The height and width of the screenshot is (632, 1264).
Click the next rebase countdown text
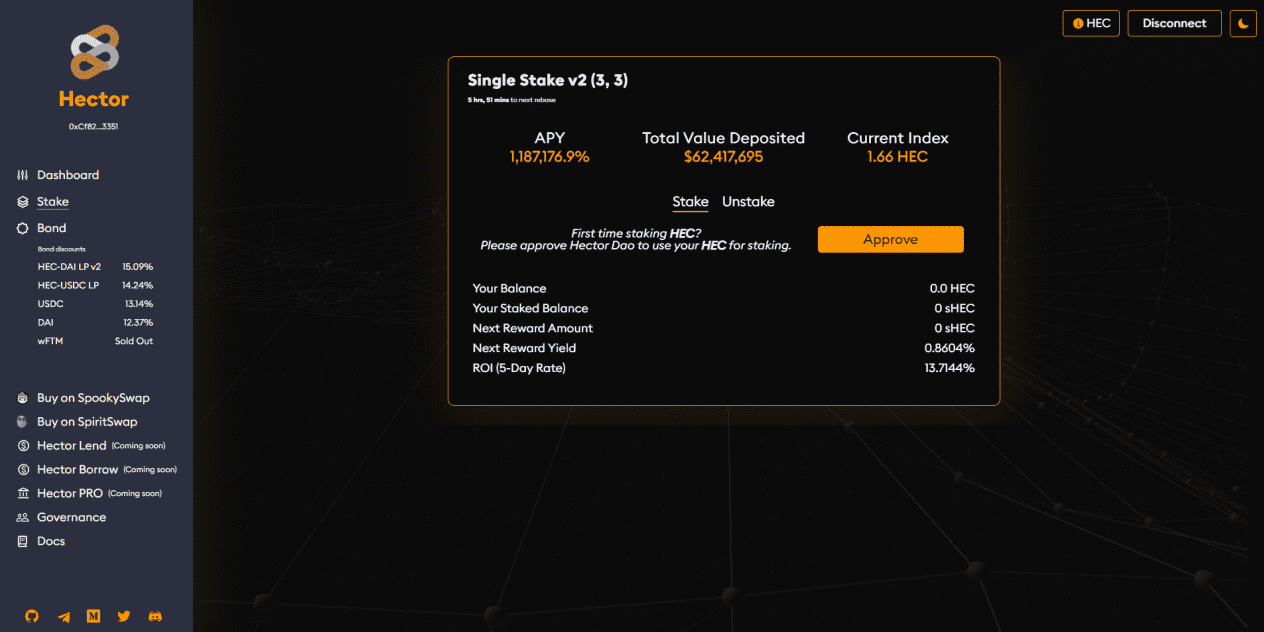tap(511, 100)
